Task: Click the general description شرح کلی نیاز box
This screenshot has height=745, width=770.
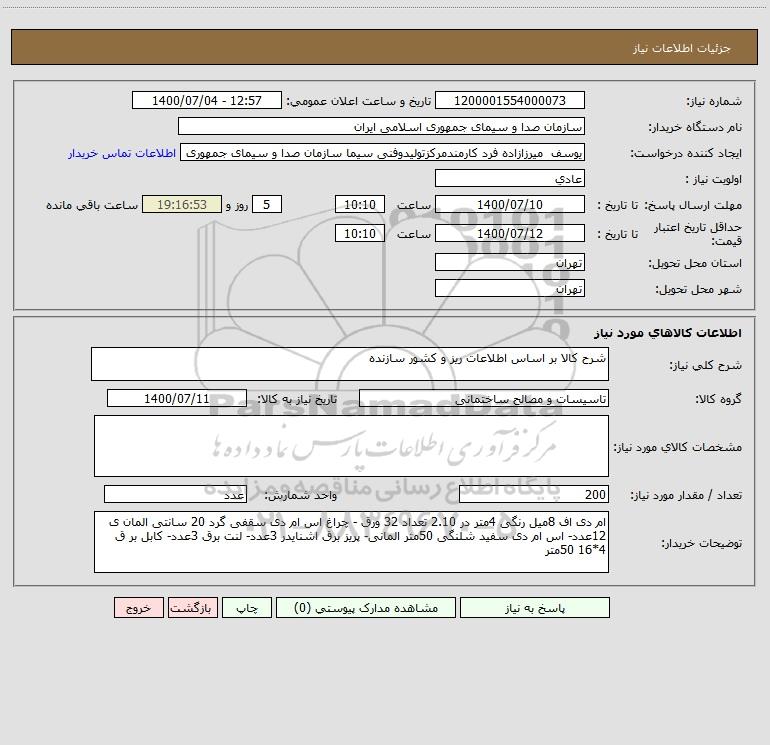Action: (350, 364)
